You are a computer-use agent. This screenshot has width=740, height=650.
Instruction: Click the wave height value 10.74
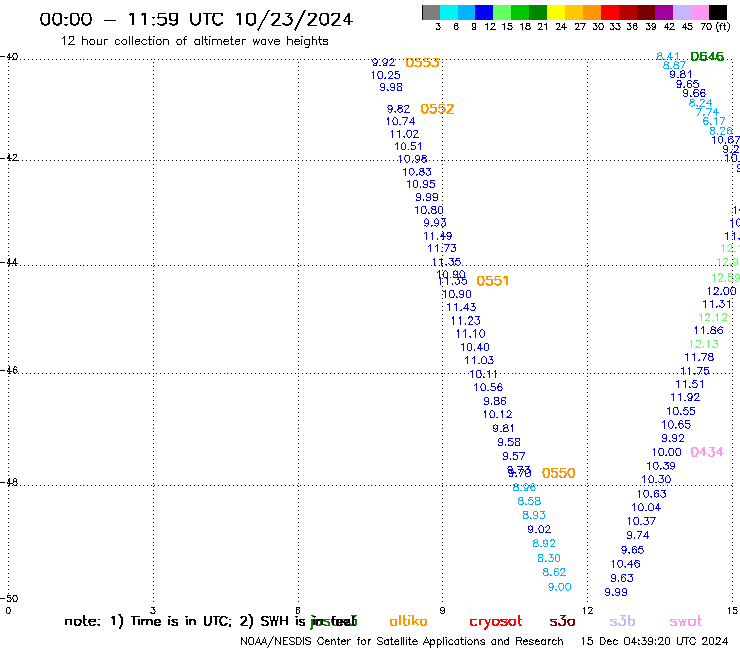coord(400,121)
